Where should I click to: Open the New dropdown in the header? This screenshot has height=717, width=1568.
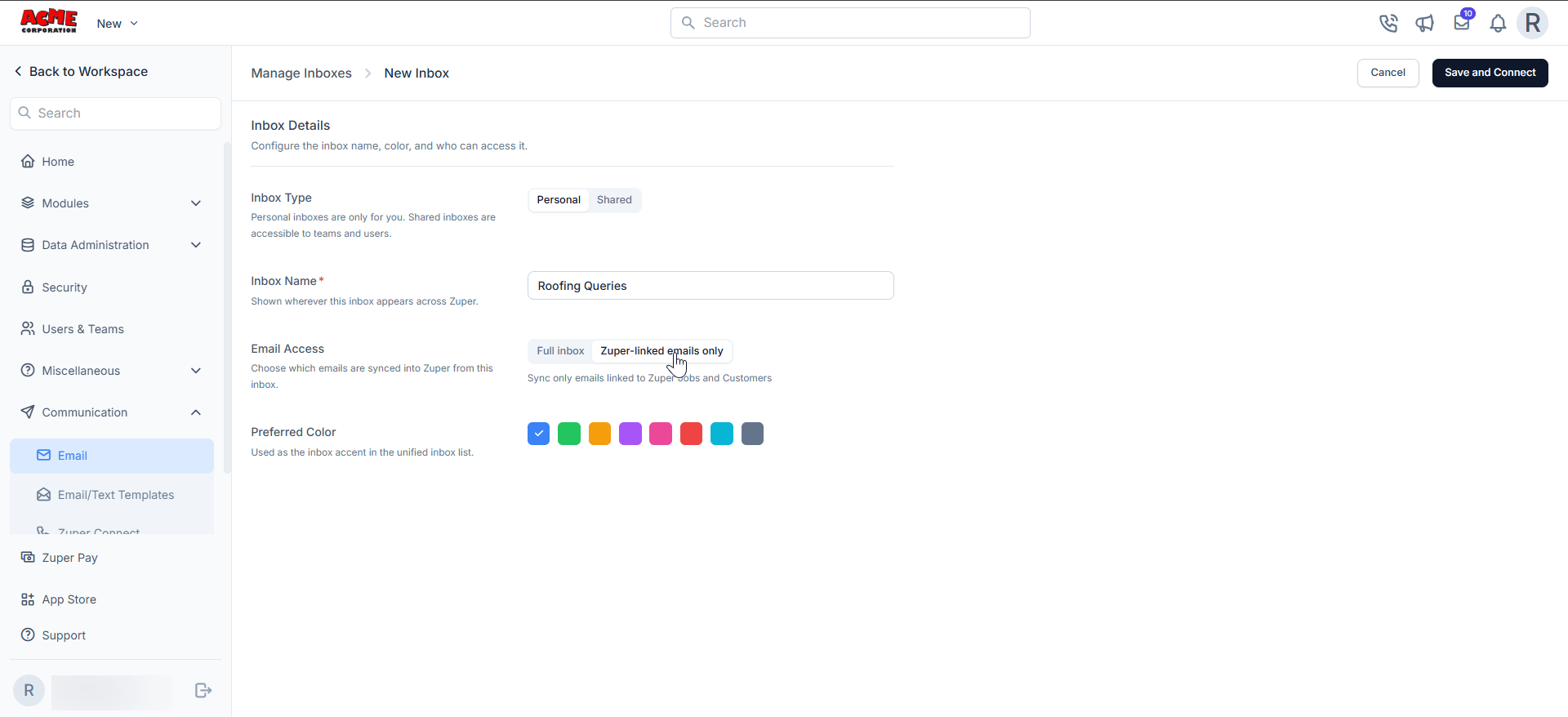click(118, 24)
